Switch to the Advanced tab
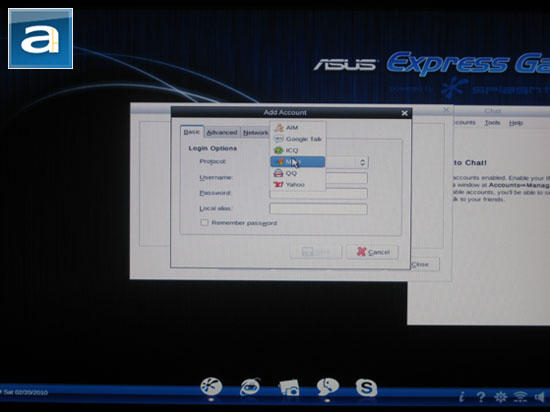Screen dimensions: 550x412 point(222,133)
